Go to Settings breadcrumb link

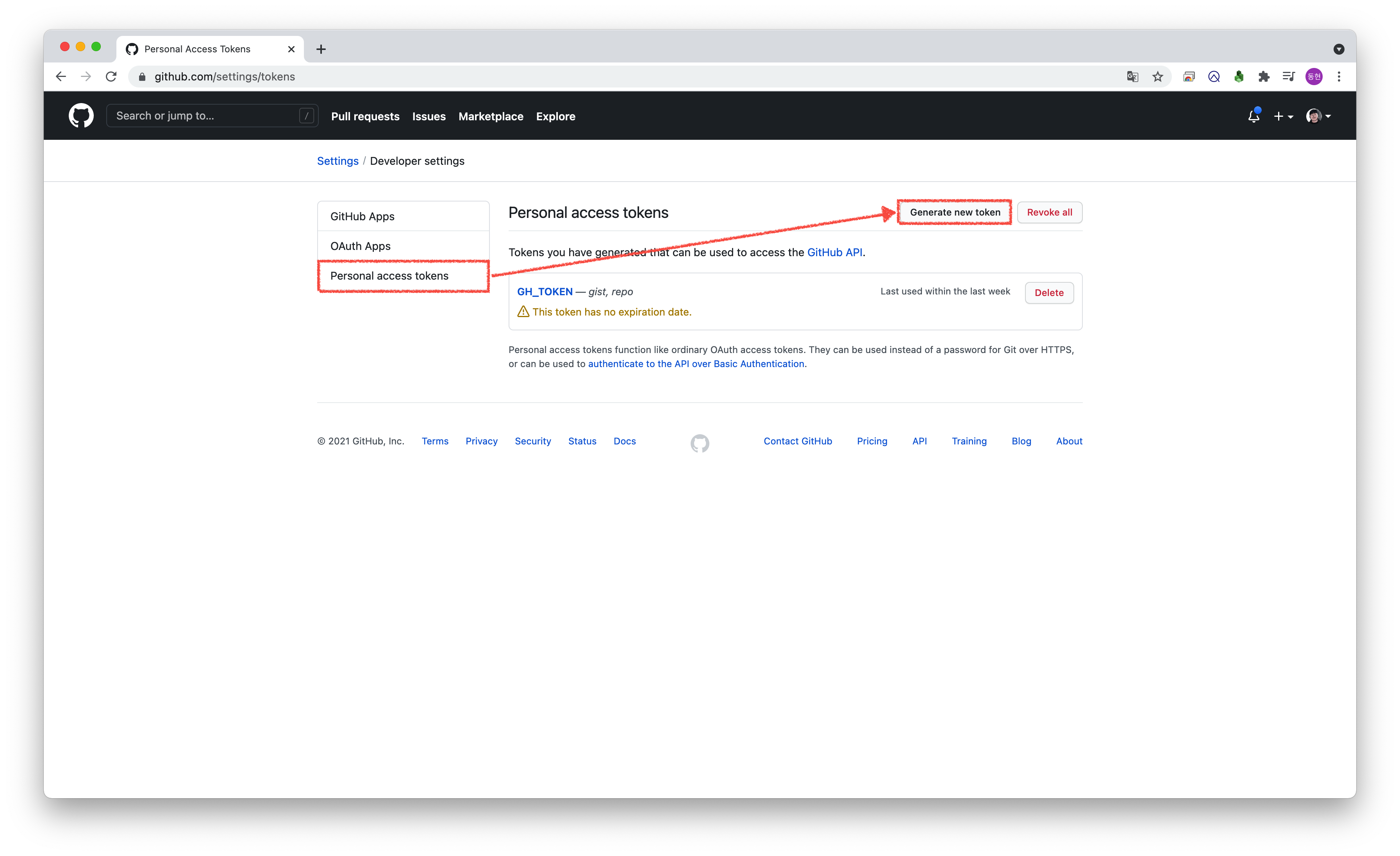[x=337, y=161]
